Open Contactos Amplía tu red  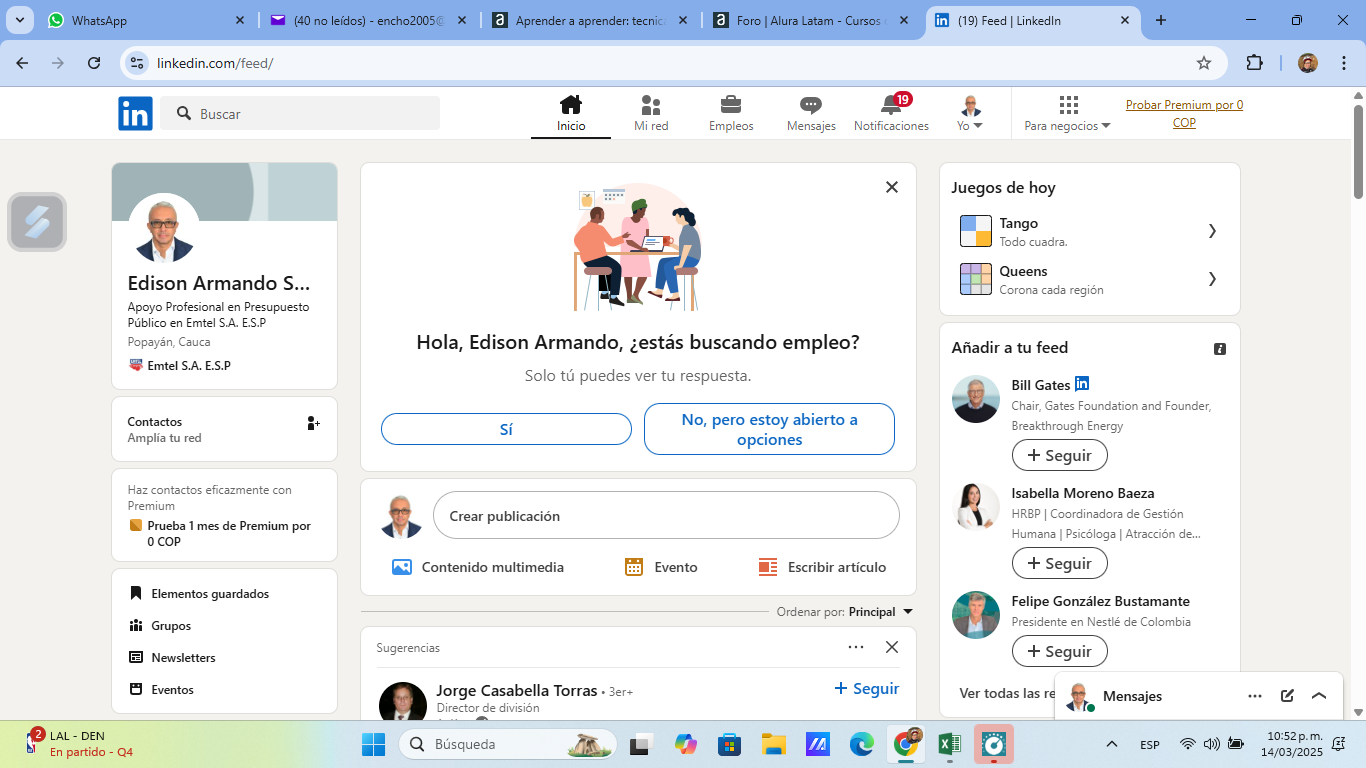[x=224, y=429]
